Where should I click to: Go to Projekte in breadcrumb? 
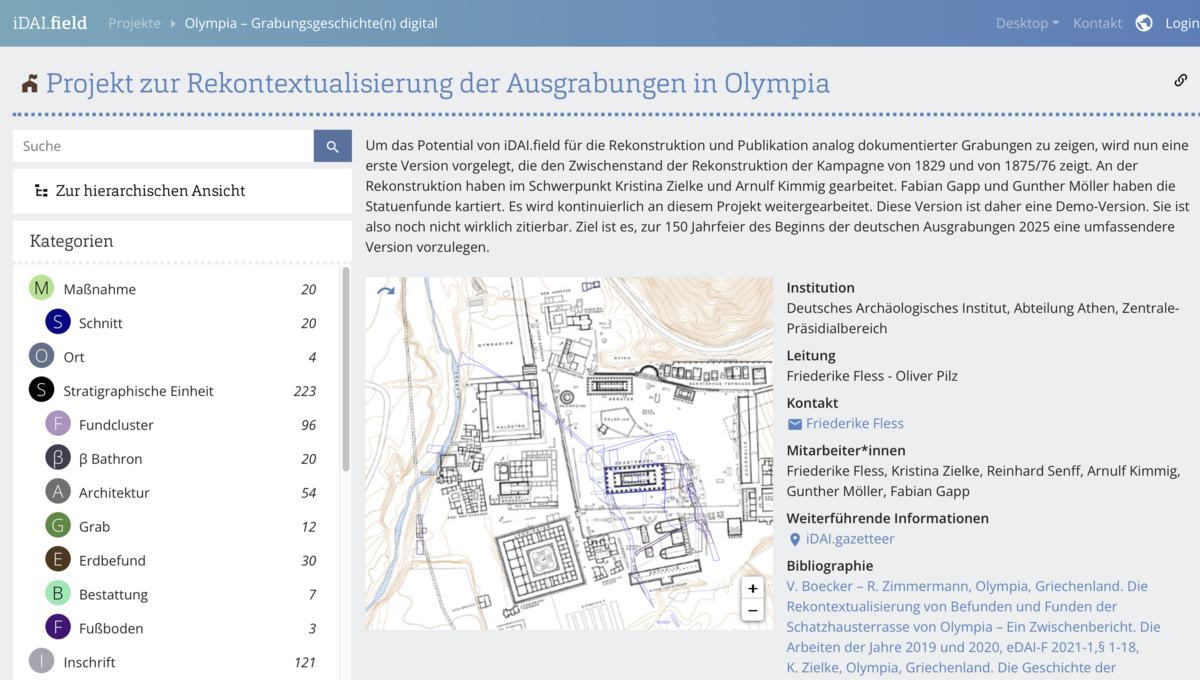[134, 23]
